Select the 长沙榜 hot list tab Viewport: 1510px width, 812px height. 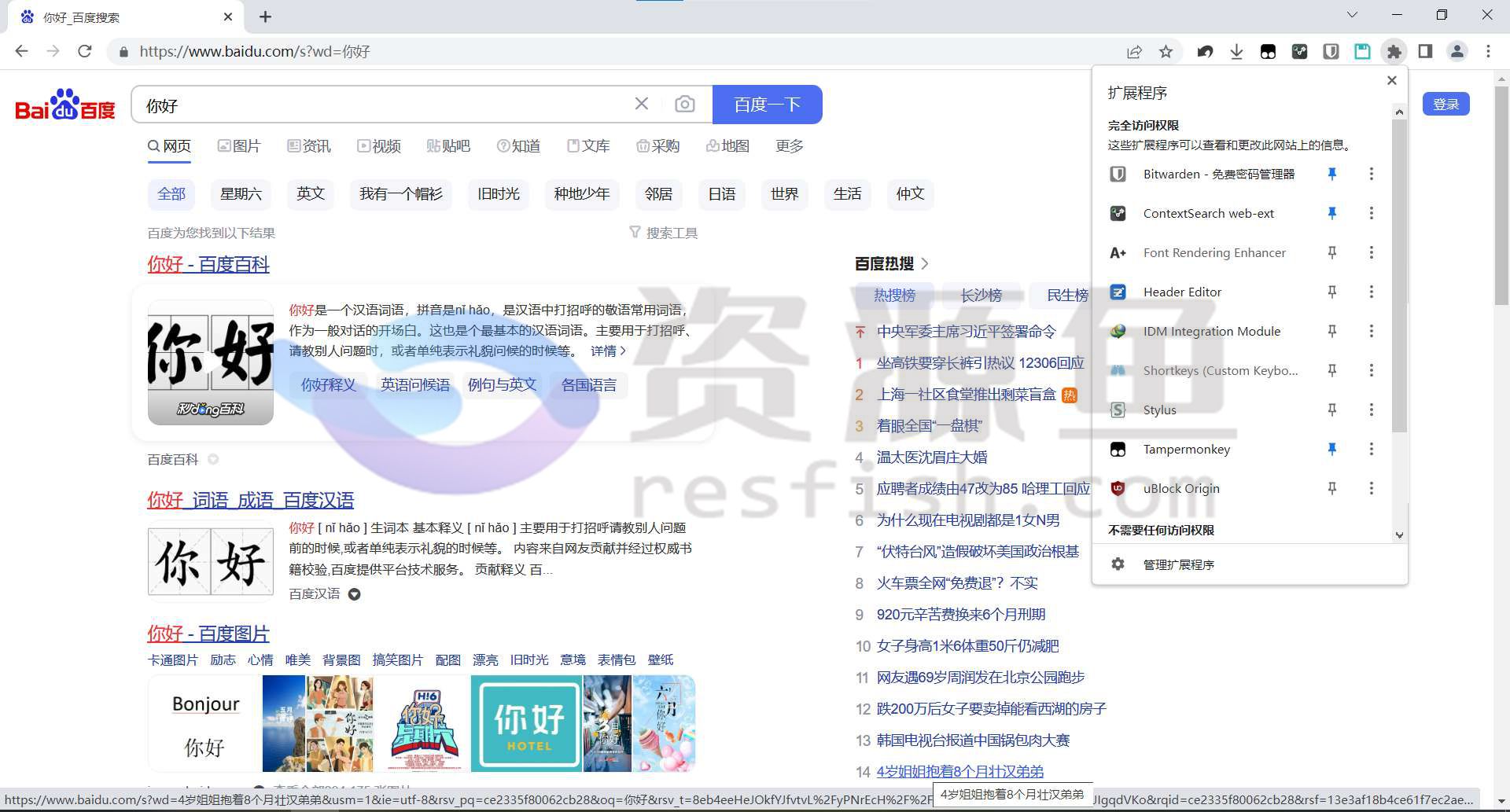point(981,296)
